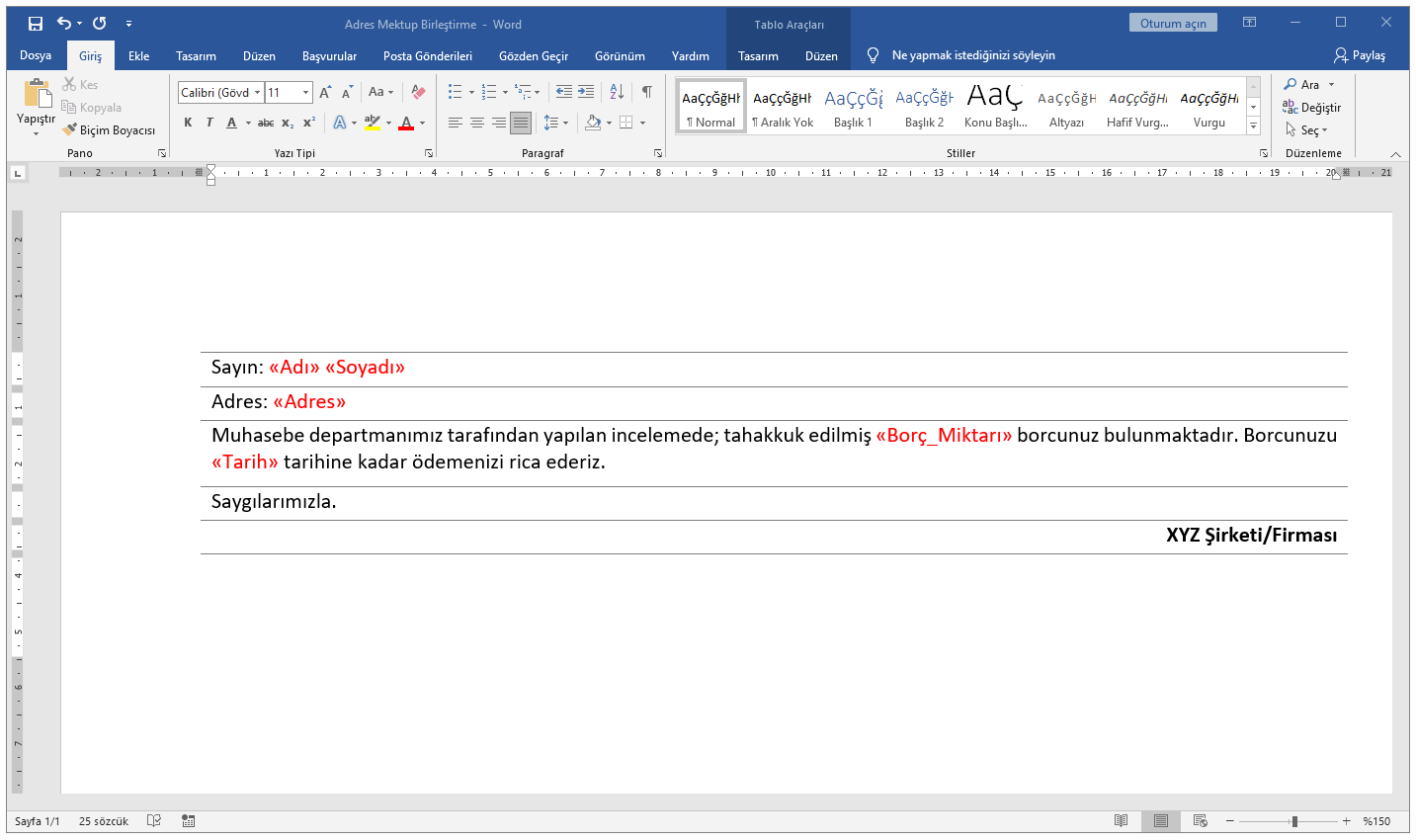Switch to the Gözden Geçir tab
The image size is (1416, 840).
(x=534, y=56)
